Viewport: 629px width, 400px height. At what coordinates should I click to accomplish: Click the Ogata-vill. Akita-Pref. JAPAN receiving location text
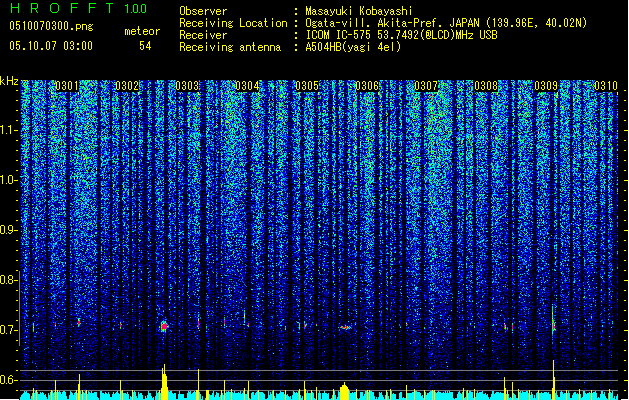pos(446,23)
